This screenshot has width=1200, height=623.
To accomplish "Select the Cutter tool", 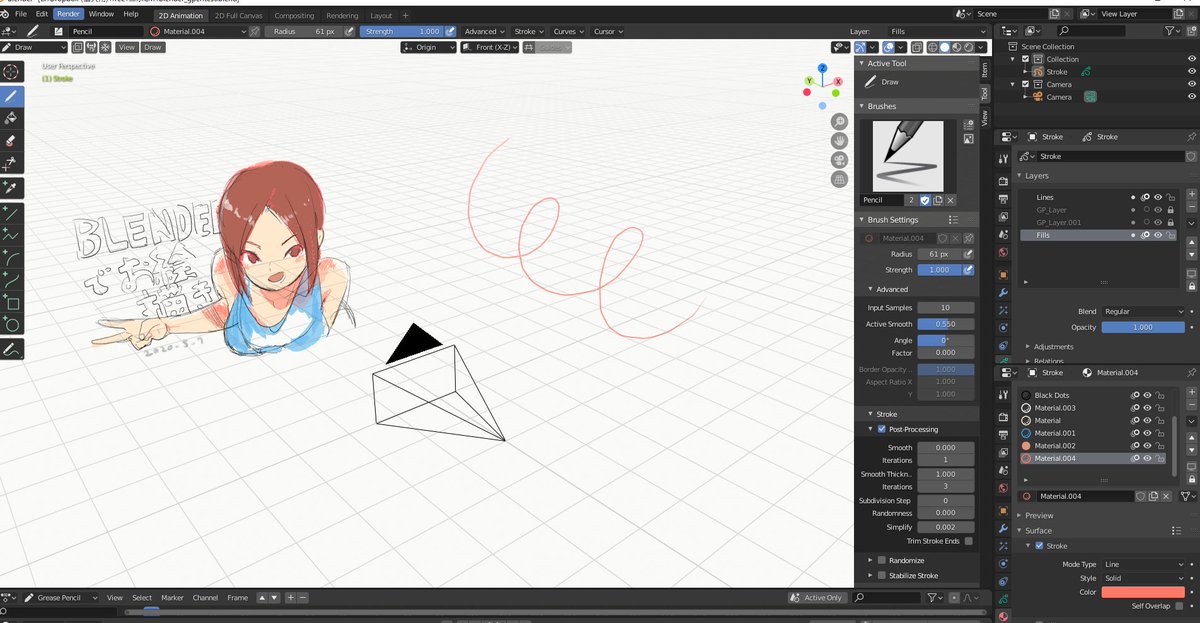I will click(x=12, y=164).
